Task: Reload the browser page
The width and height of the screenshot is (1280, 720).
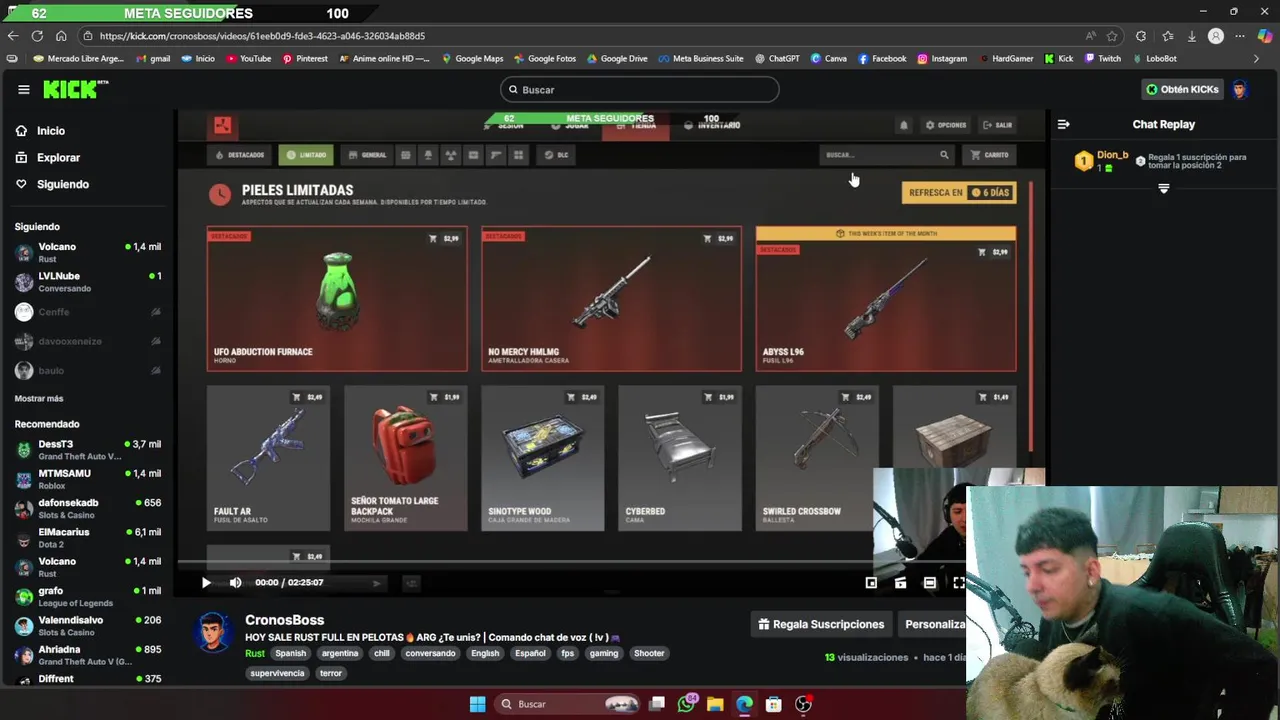Action: [37, 36]
